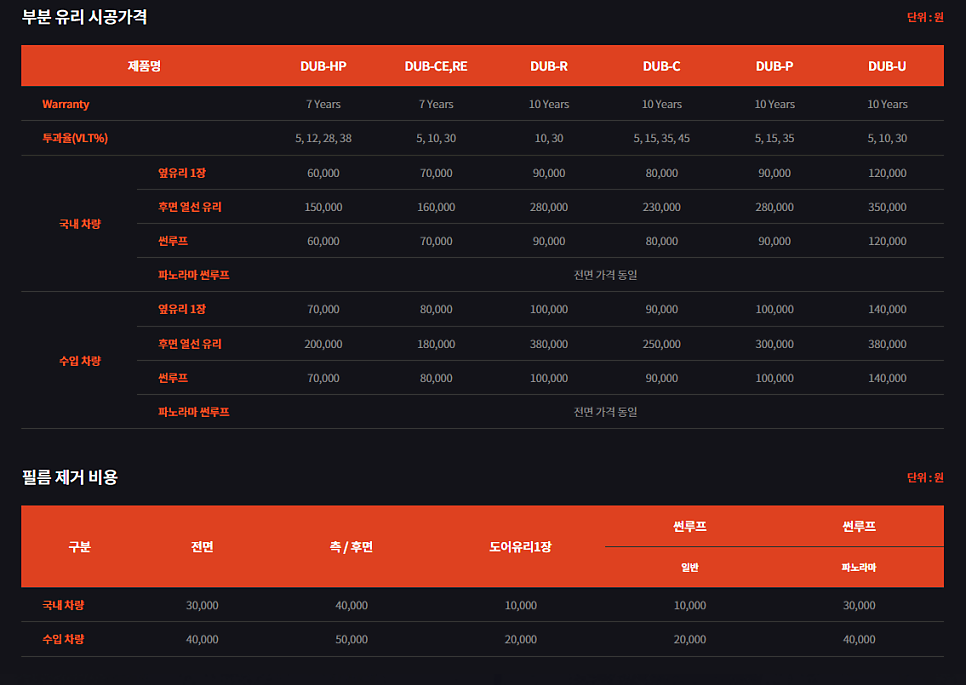Select the 50,000 removal cost cell
This screenshot has height=685, width=966.
coord(351,639)
